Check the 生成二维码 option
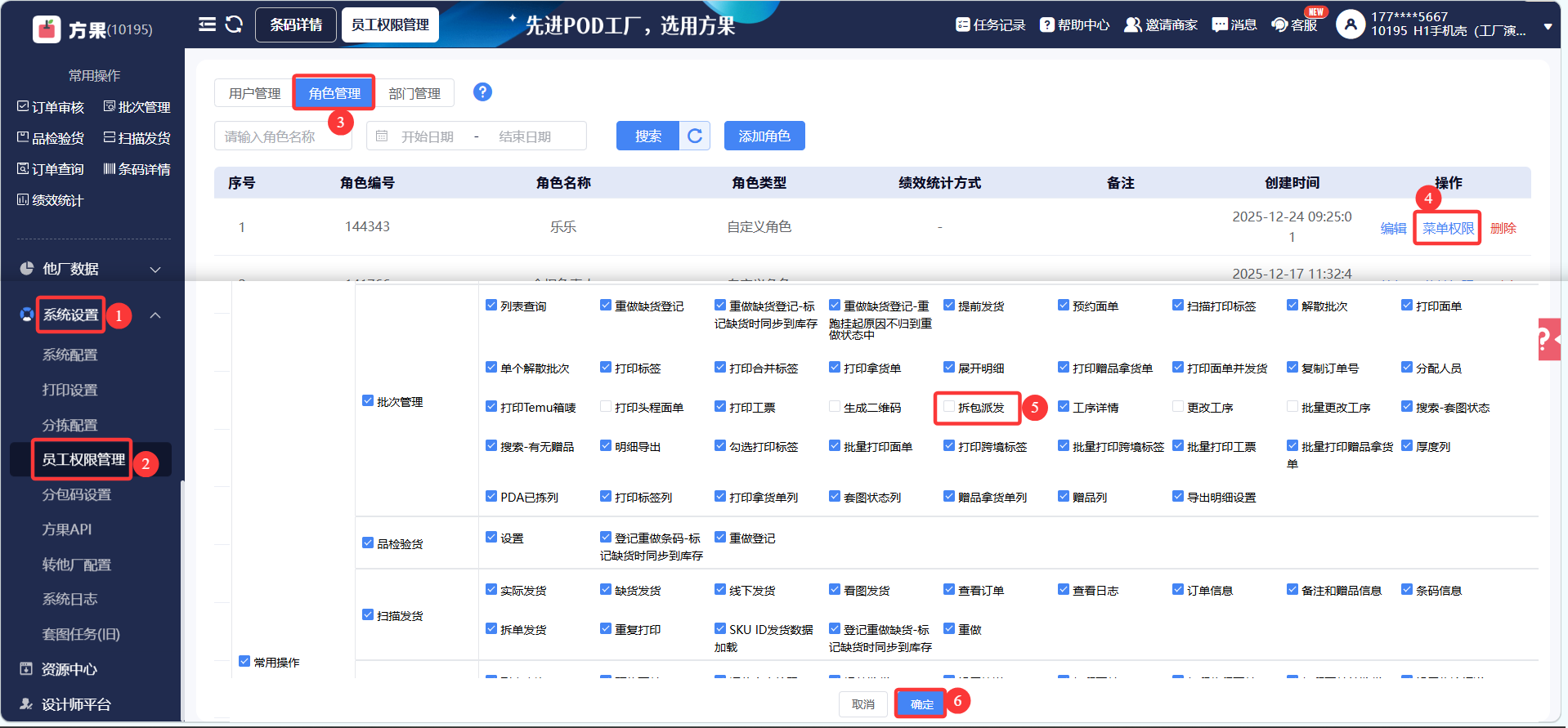Image resolution: width=1568 pixels, height=728 pixels. click(835, 406)
